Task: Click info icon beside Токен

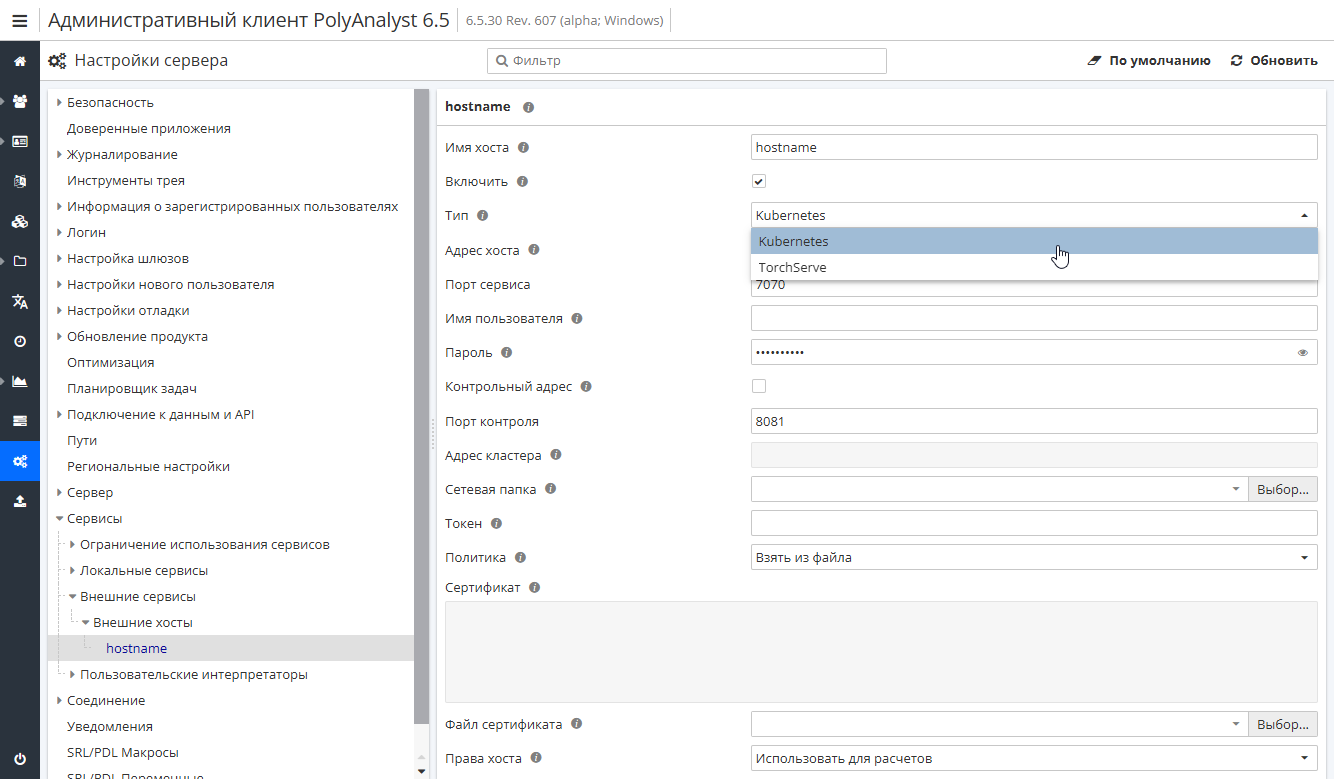Action: [x=496, y=524]
